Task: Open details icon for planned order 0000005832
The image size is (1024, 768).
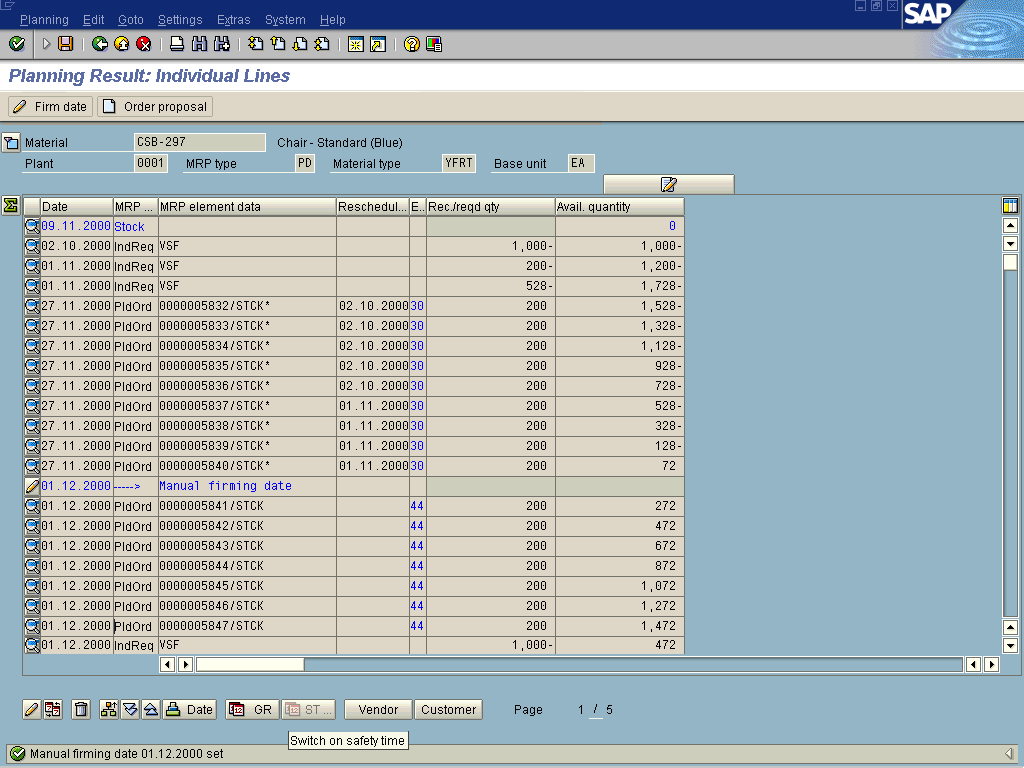Action: coord(32,306)
